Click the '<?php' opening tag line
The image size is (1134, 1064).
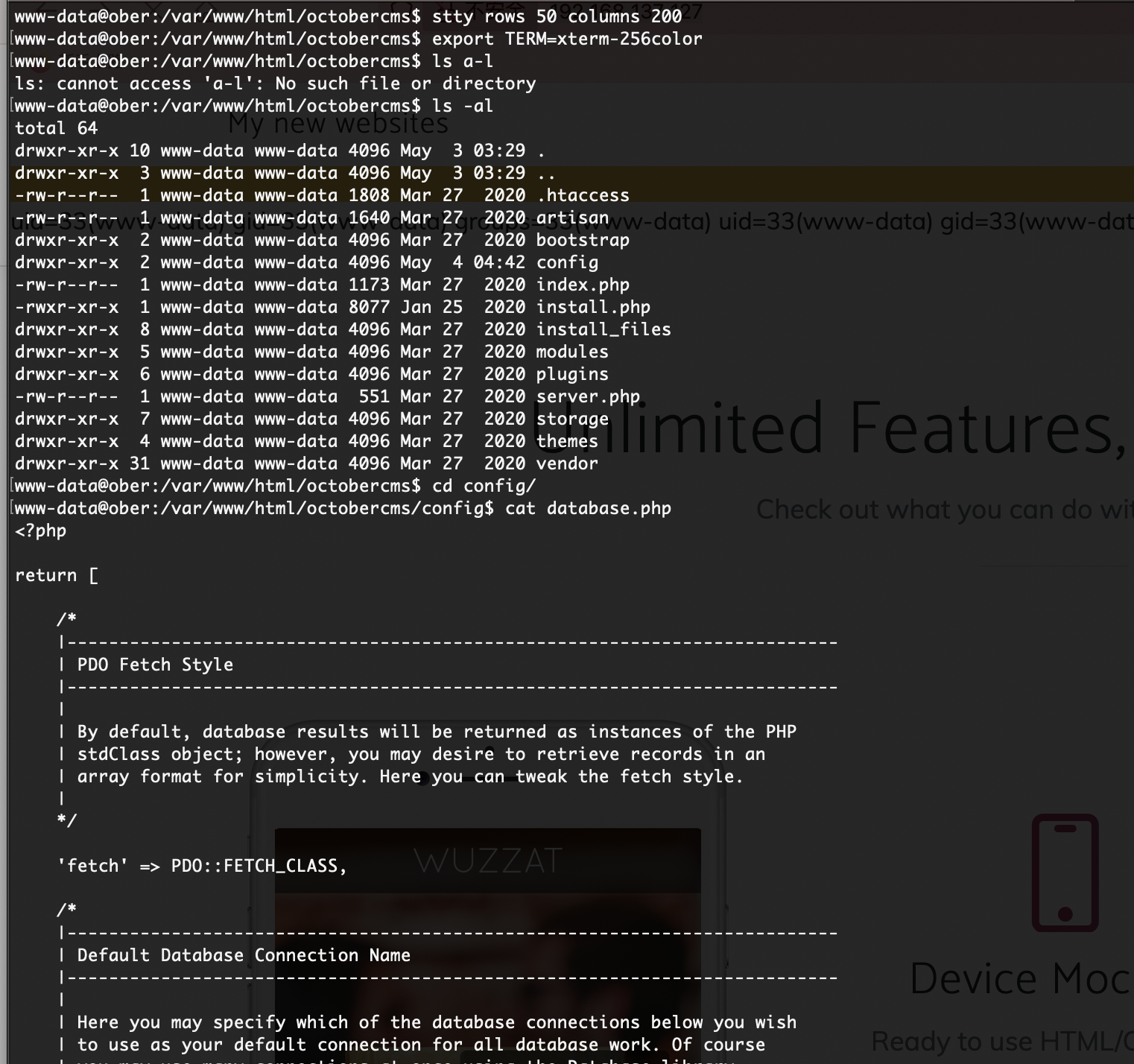[40, 531]
